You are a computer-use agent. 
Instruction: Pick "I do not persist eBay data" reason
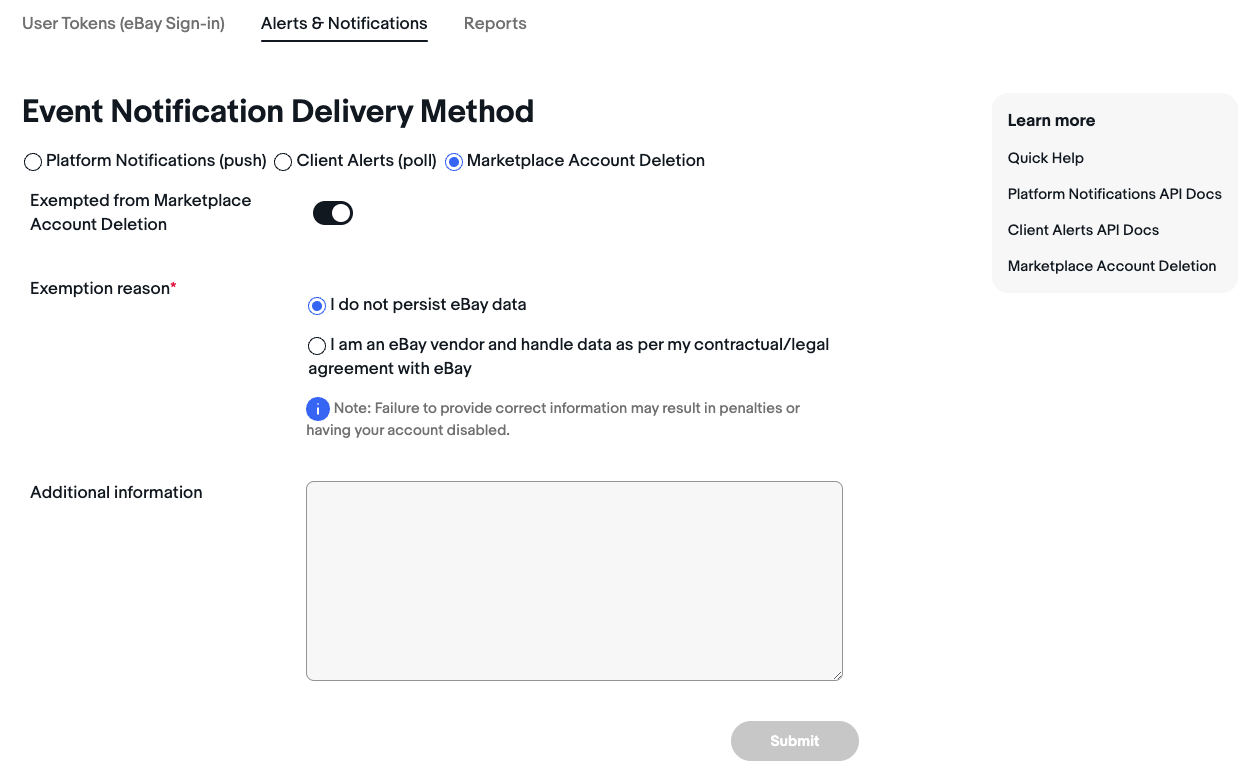tap(317, 305)
